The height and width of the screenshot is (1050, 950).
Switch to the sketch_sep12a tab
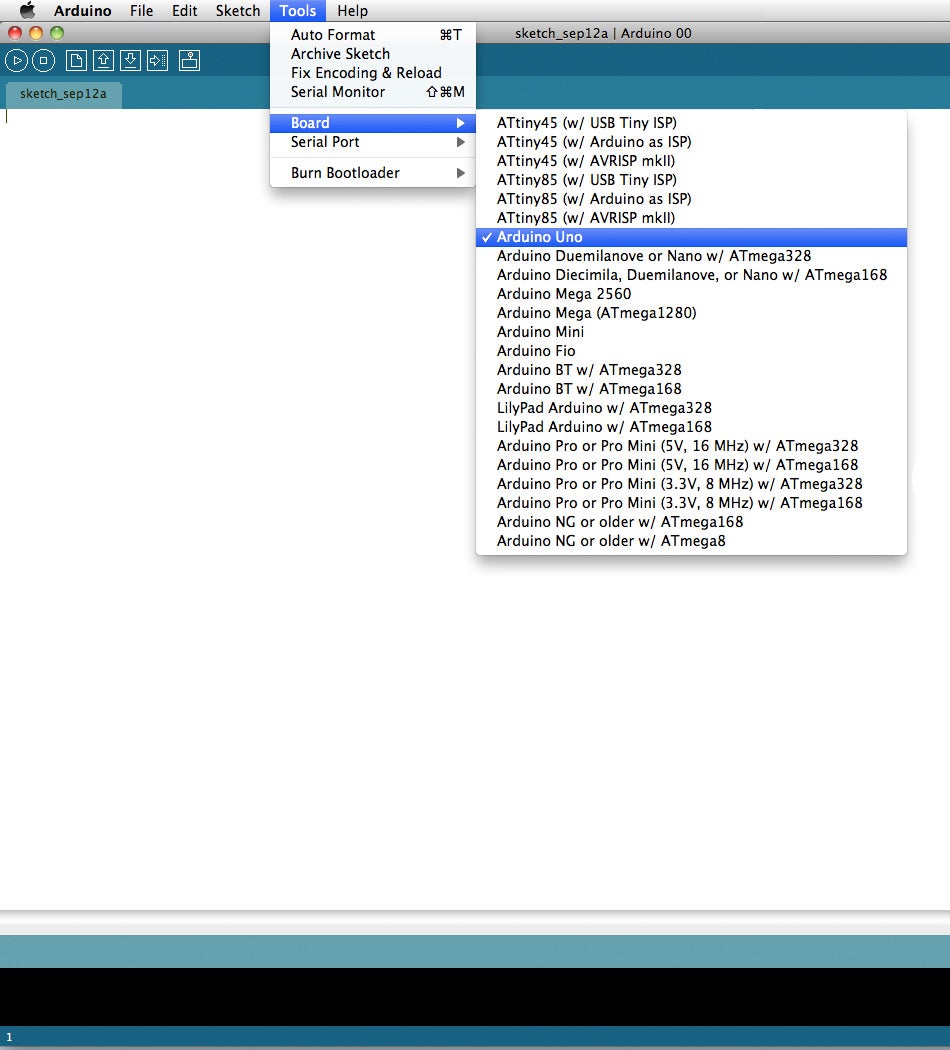coord(62,93)
